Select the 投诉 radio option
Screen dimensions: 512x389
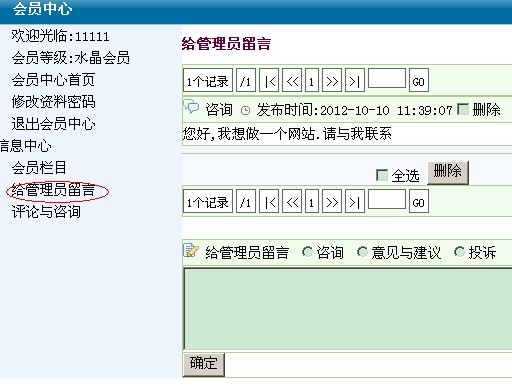(460, 252)
